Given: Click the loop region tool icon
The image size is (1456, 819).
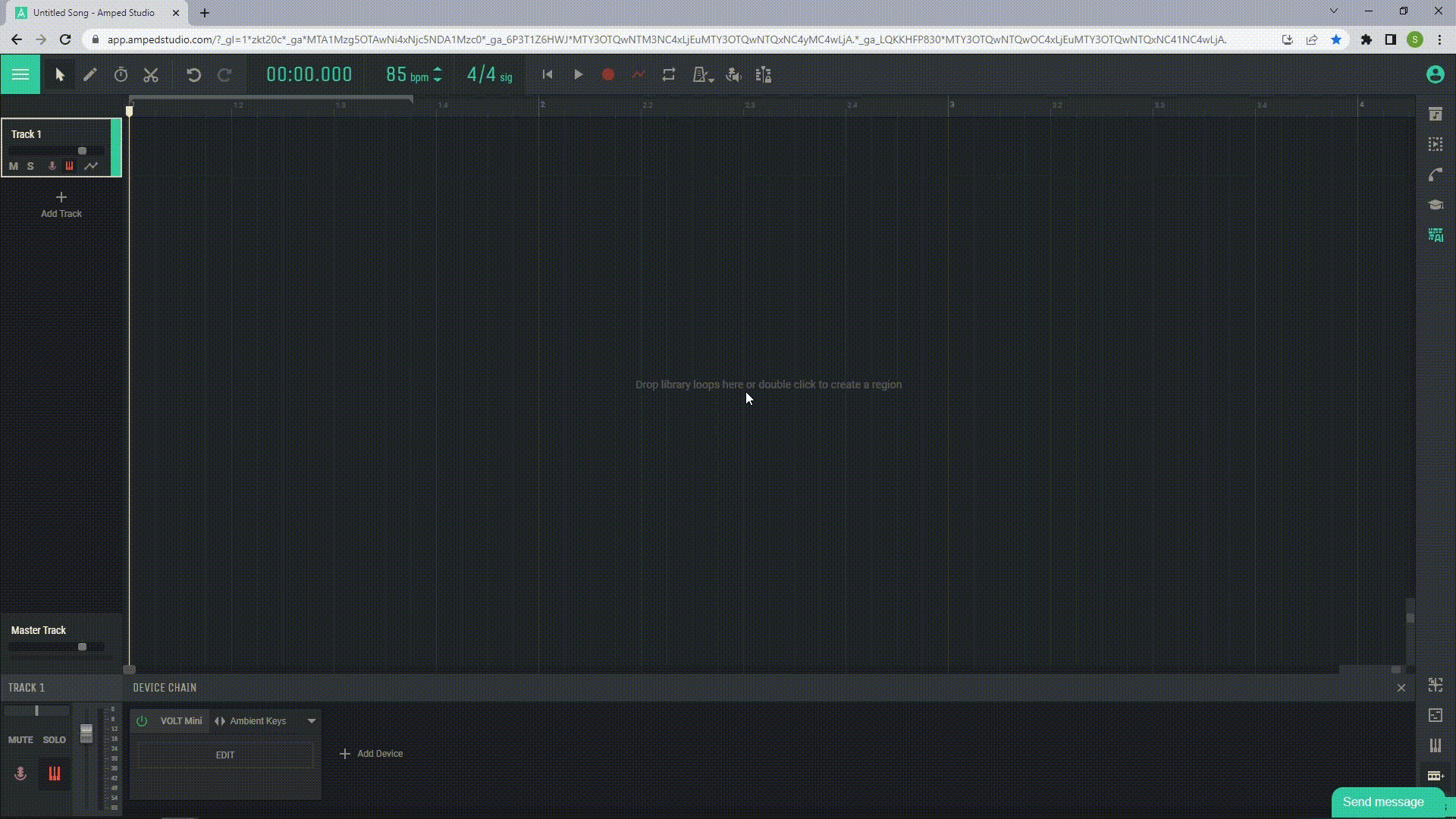Looking at the screenshot, I should (x=669, y=75).
